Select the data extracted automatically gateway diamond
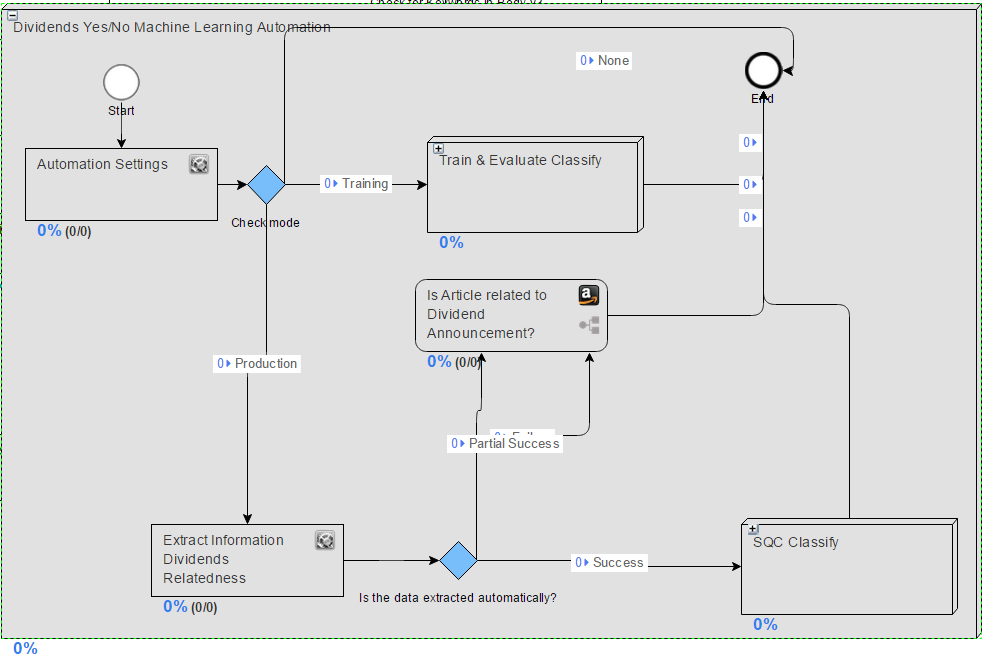 point(458,560)
